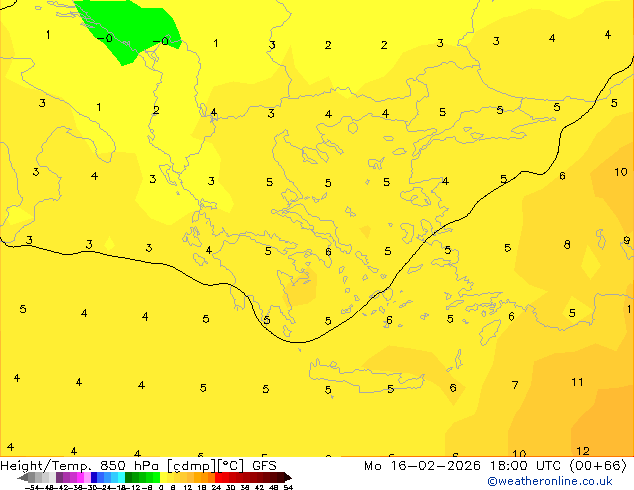Click the dark green -12°C legend swatch
Viewport: 634px width, 490px height.
(x=129, y=477)
